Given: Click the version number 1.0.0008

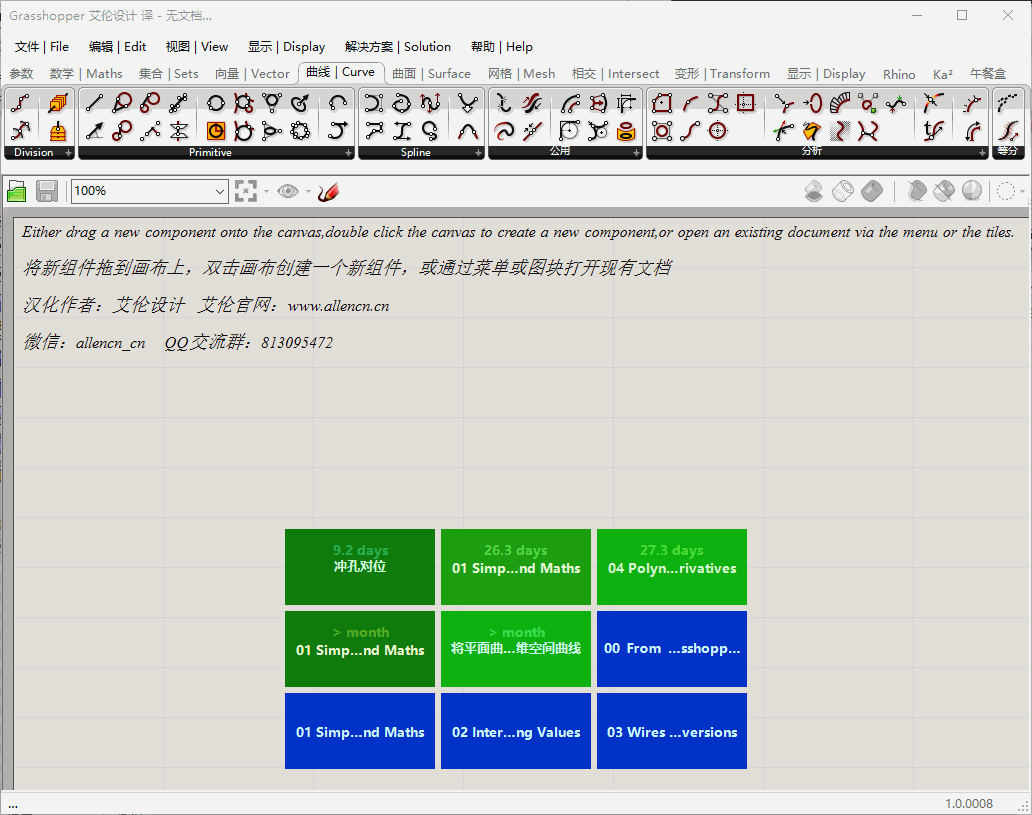Looking at the screenshot, I should point(969,804).
